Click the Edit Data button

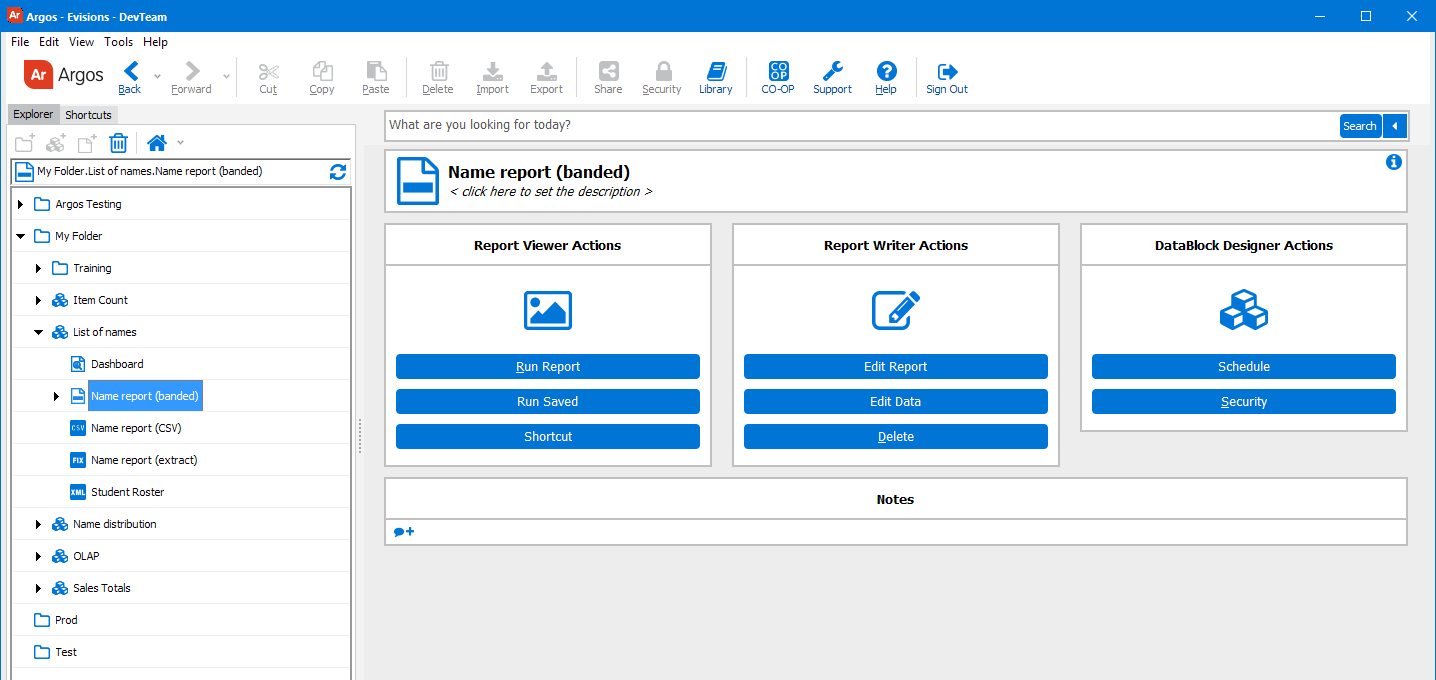tap(896, 401)
